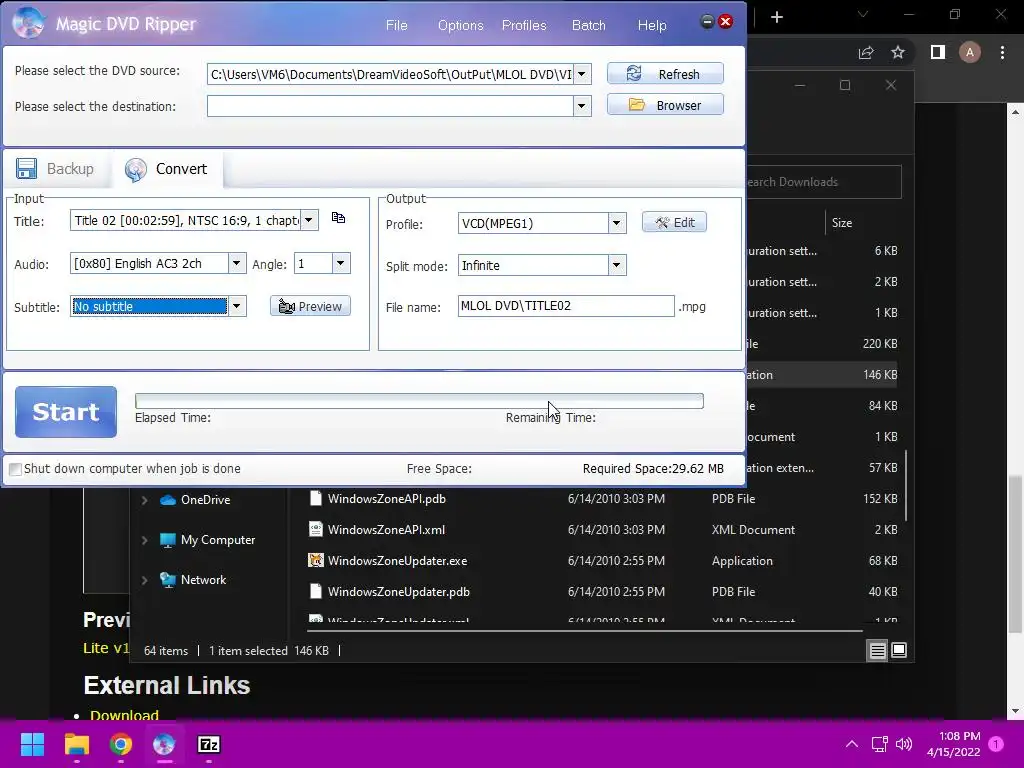Open a new Chrome tab
This screenshot has width=1024, height=768.
[x=776, y=17]
